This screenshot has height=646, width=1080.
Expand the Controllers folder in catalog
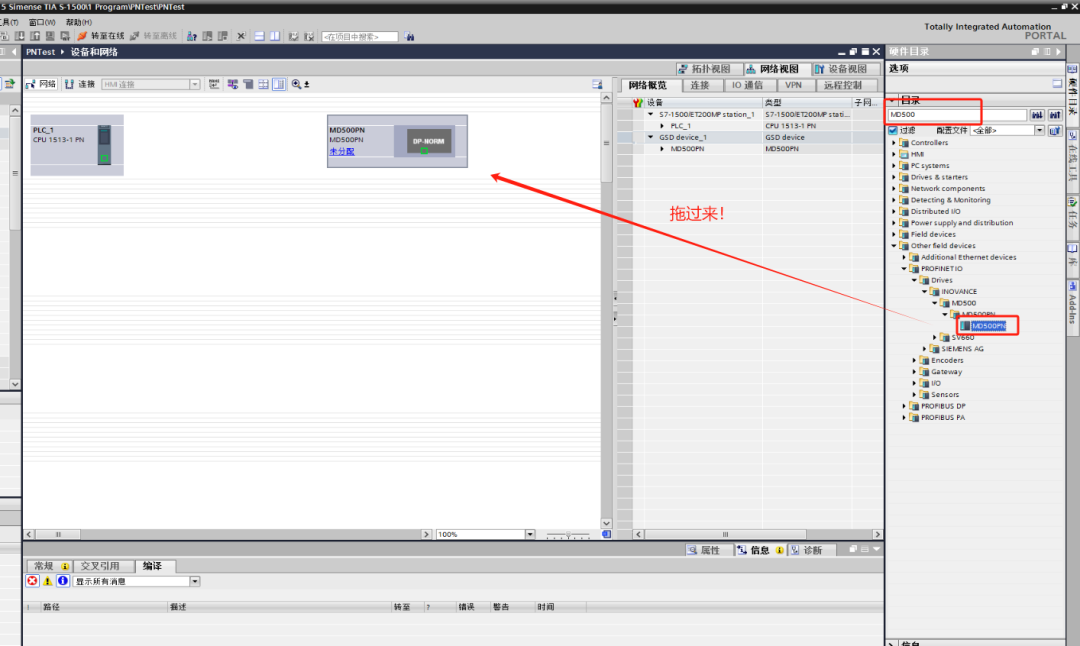pyautogui.click(x=894, y=143)
